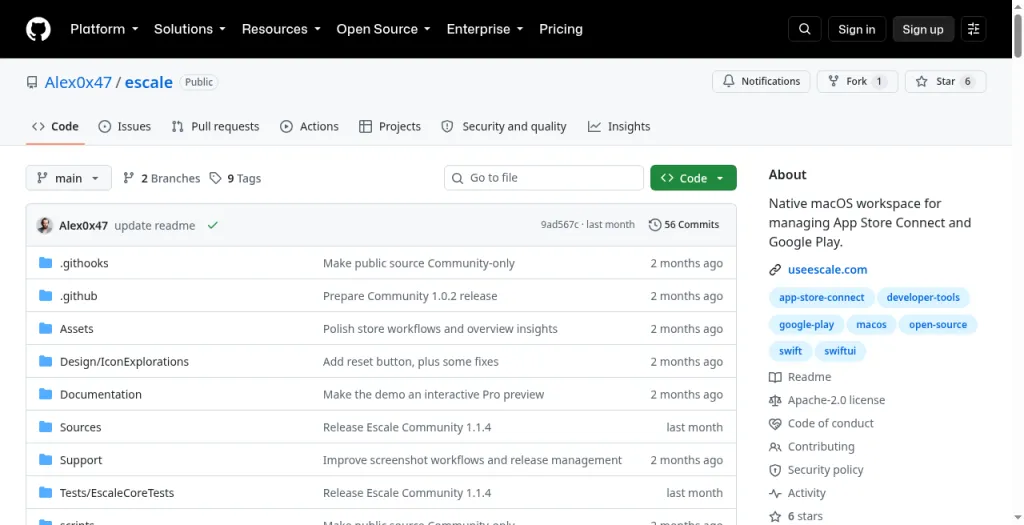
Task: Switch to the Pull requests tab
Action: 216,127
